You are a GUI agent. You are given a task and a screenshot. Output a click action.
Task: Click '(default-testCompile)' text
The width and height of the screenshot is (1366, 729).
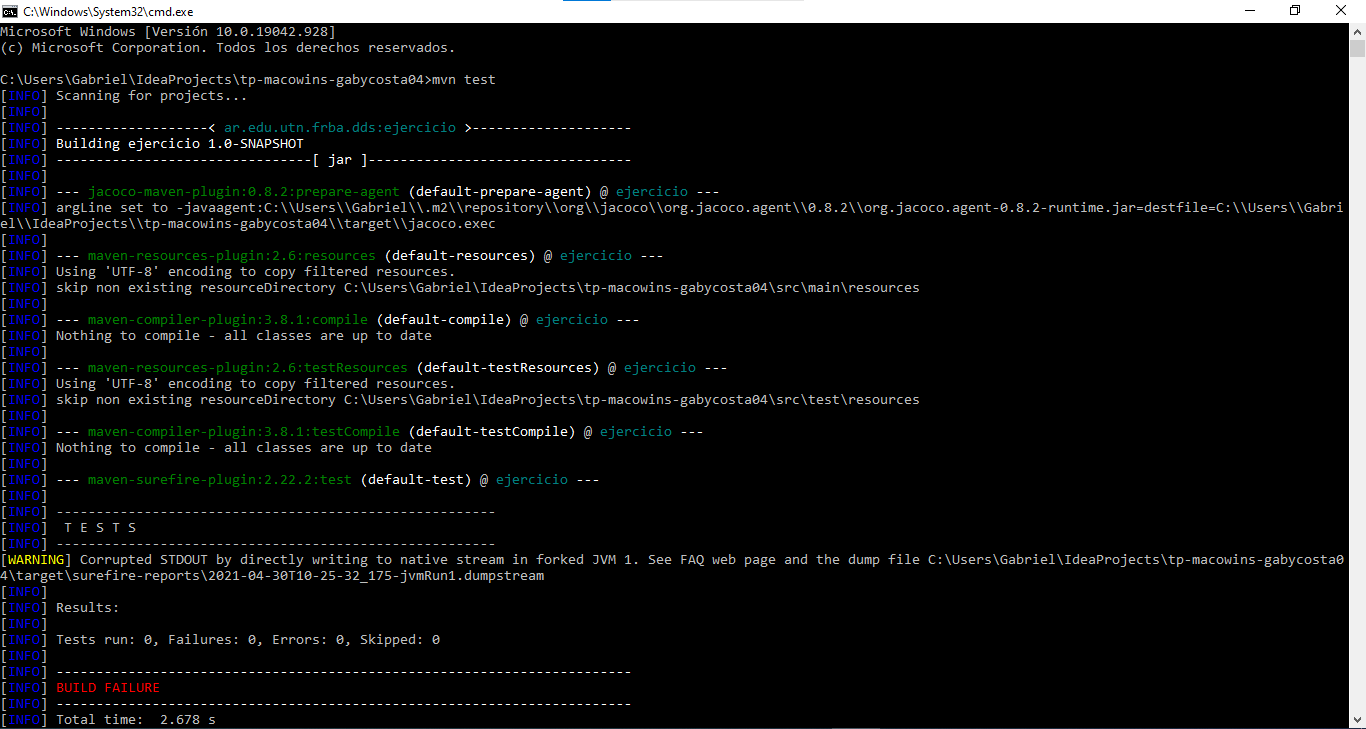click(x=492, y=432)
